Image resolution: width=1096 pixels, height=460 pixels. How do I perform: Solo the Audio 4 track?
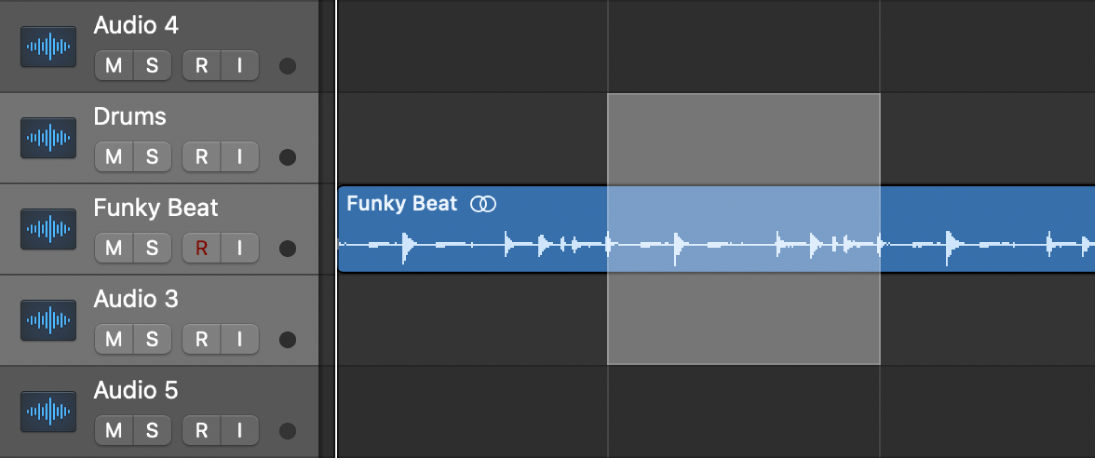coord(152,67)
